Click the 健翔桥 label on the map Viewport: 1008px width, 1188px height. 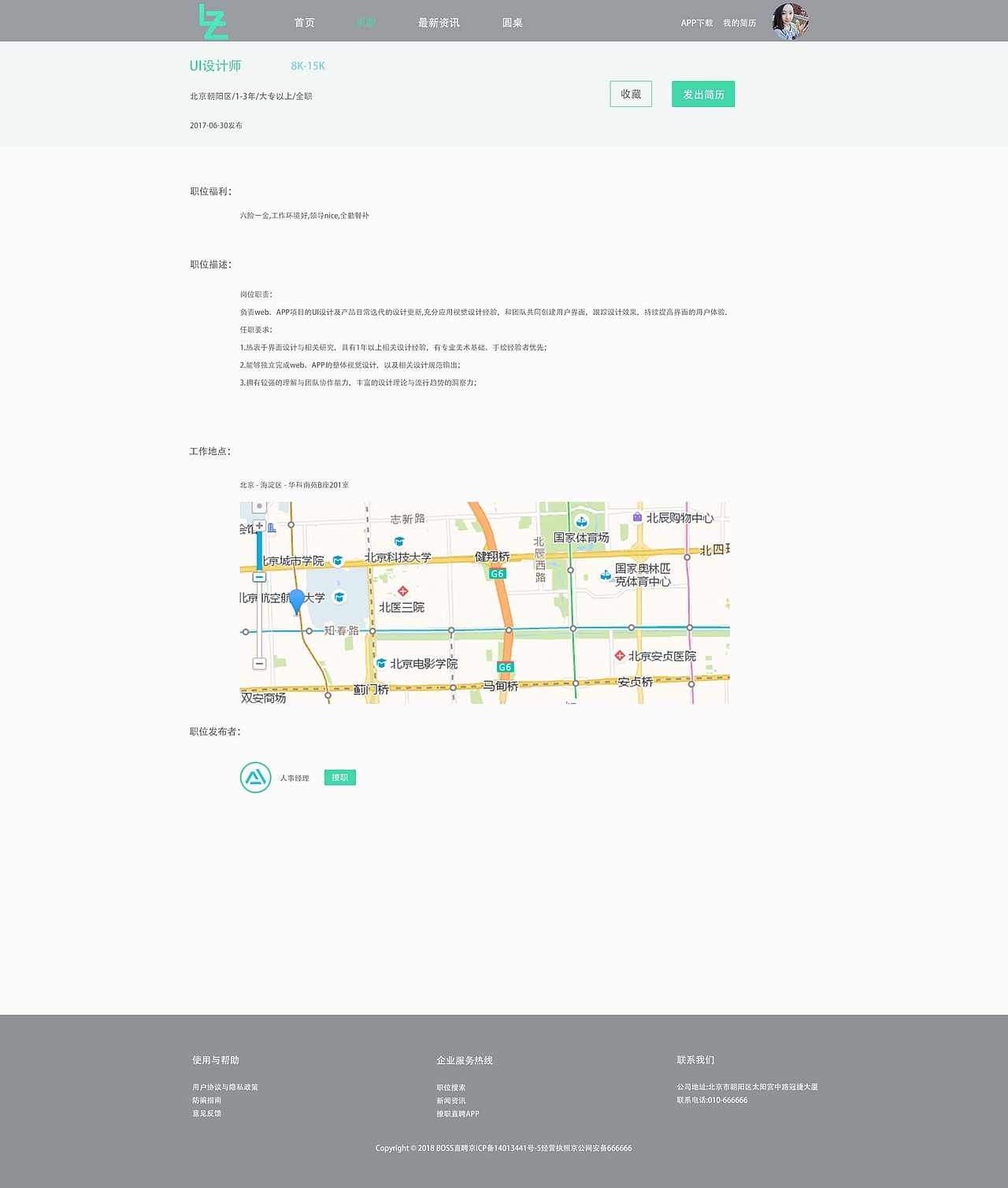coord(492,557)
